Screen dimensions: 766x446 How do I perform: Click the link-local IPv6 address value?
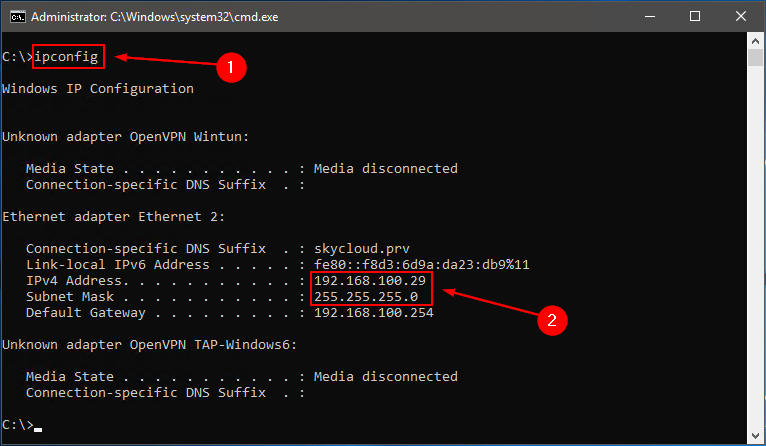[422, 265]
